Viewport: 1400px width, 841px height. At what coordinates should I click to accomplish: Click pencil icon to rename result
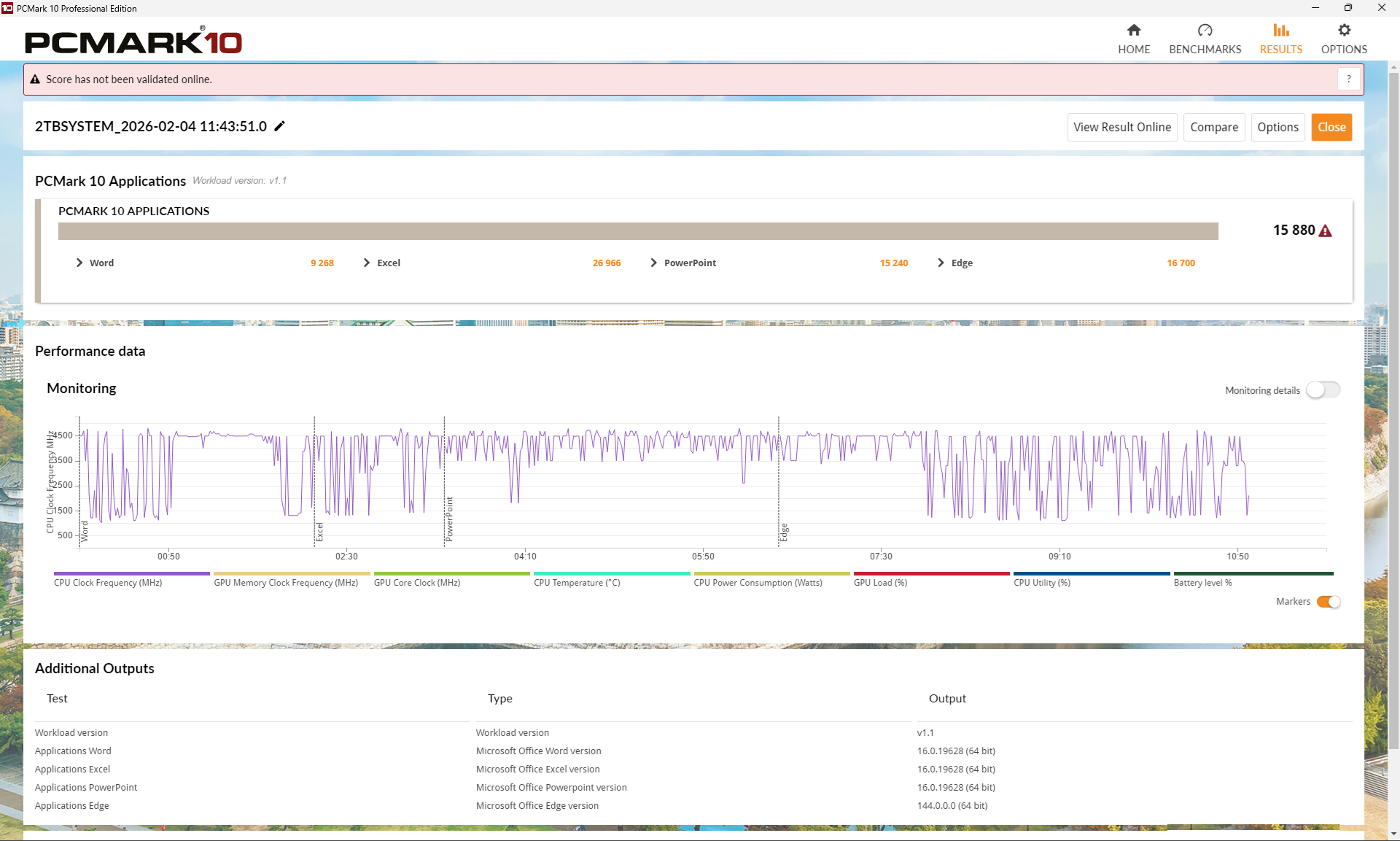tap(279, 126)
